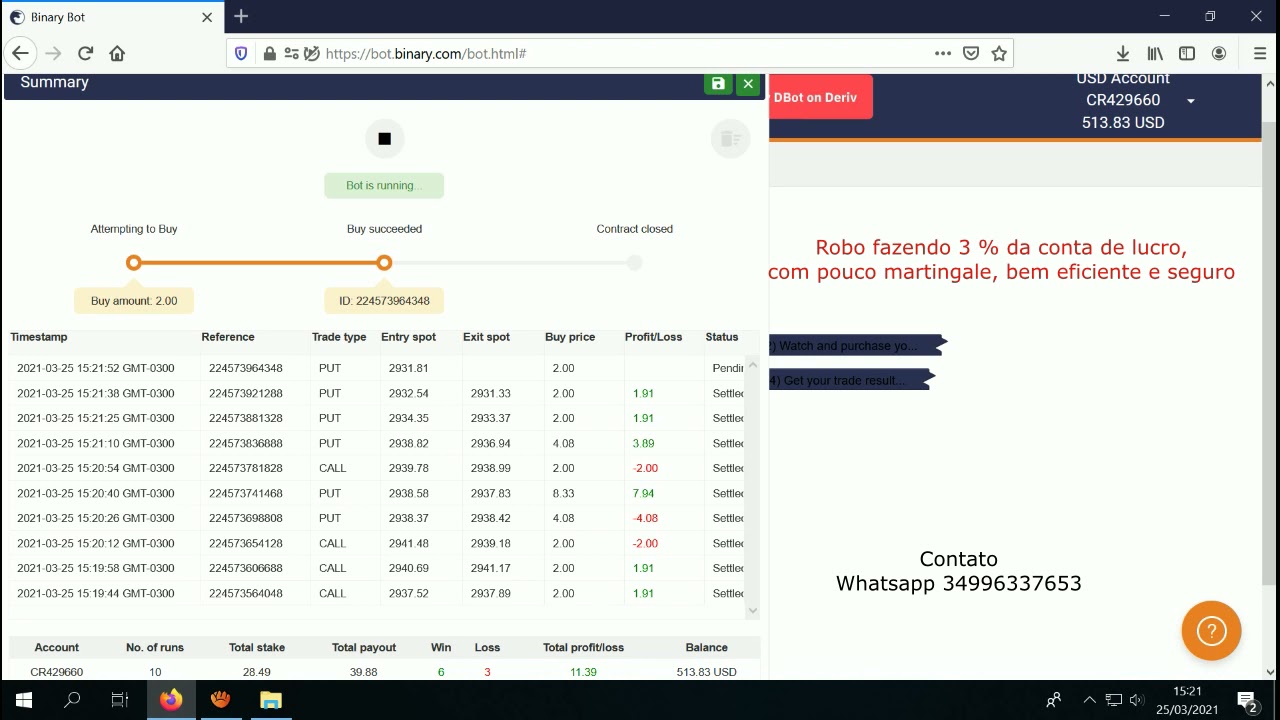Open the volume control in system tray
1280x720 pixels.
[x=1136, y=700]
